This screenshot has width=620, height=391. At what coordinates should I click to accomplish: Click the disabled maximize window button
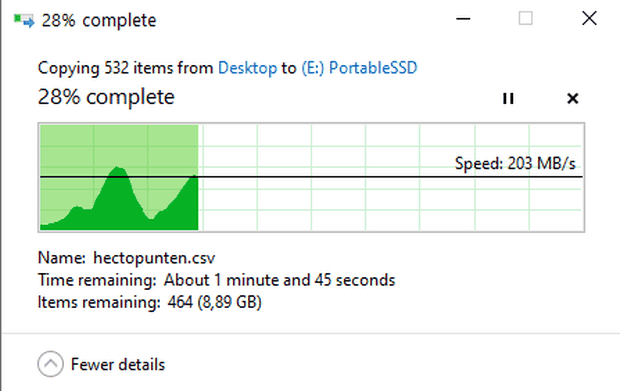pyautogui.click(x=525, y=19)
